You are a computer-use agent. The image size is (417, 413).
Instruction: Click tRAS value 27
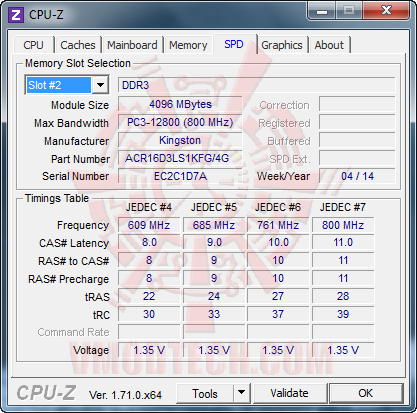(278, 296)
